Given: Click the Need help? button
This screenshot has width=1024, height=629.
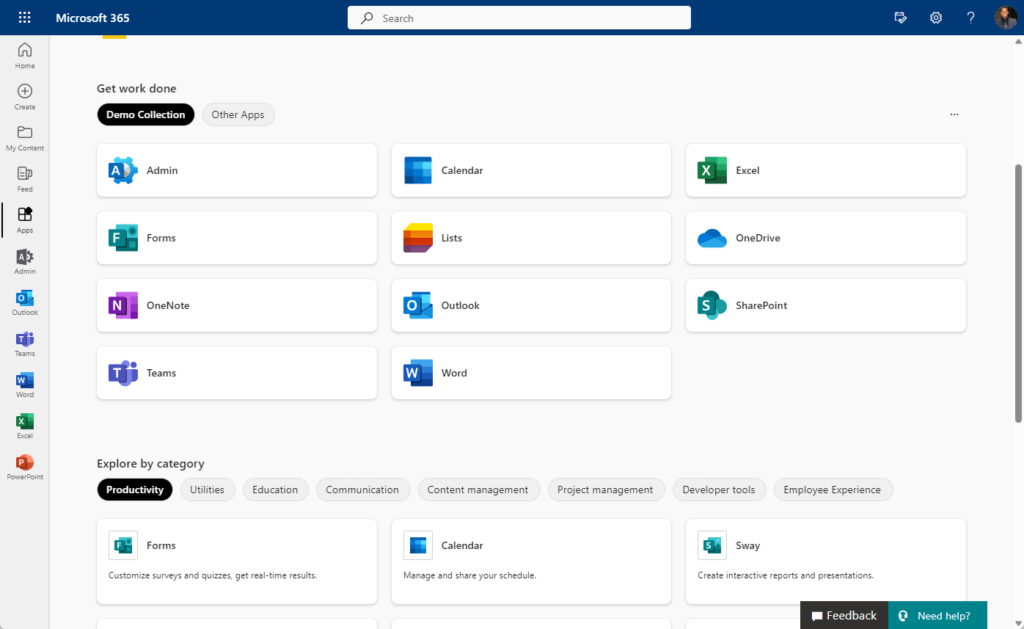Looking at the screenshot, I should tap(937, 615).
